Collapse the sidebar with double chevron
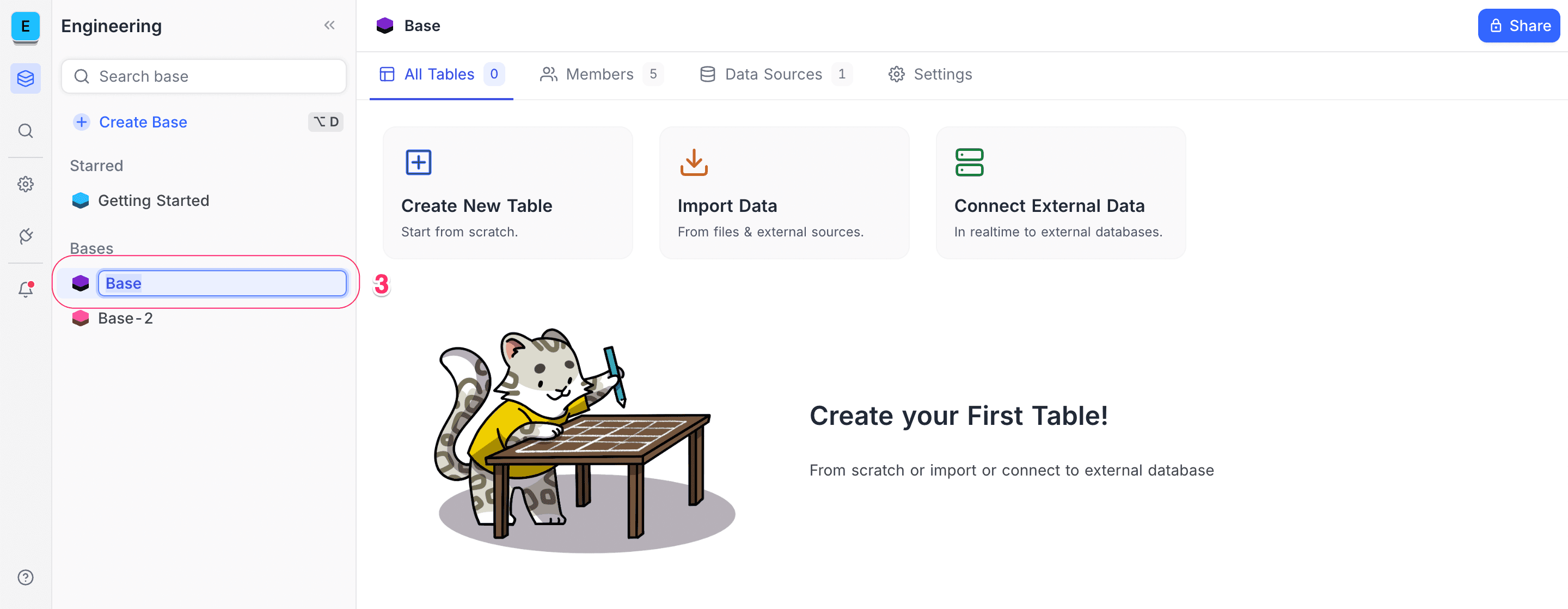This screenshot has height=609, width=1568. (329, 26)
